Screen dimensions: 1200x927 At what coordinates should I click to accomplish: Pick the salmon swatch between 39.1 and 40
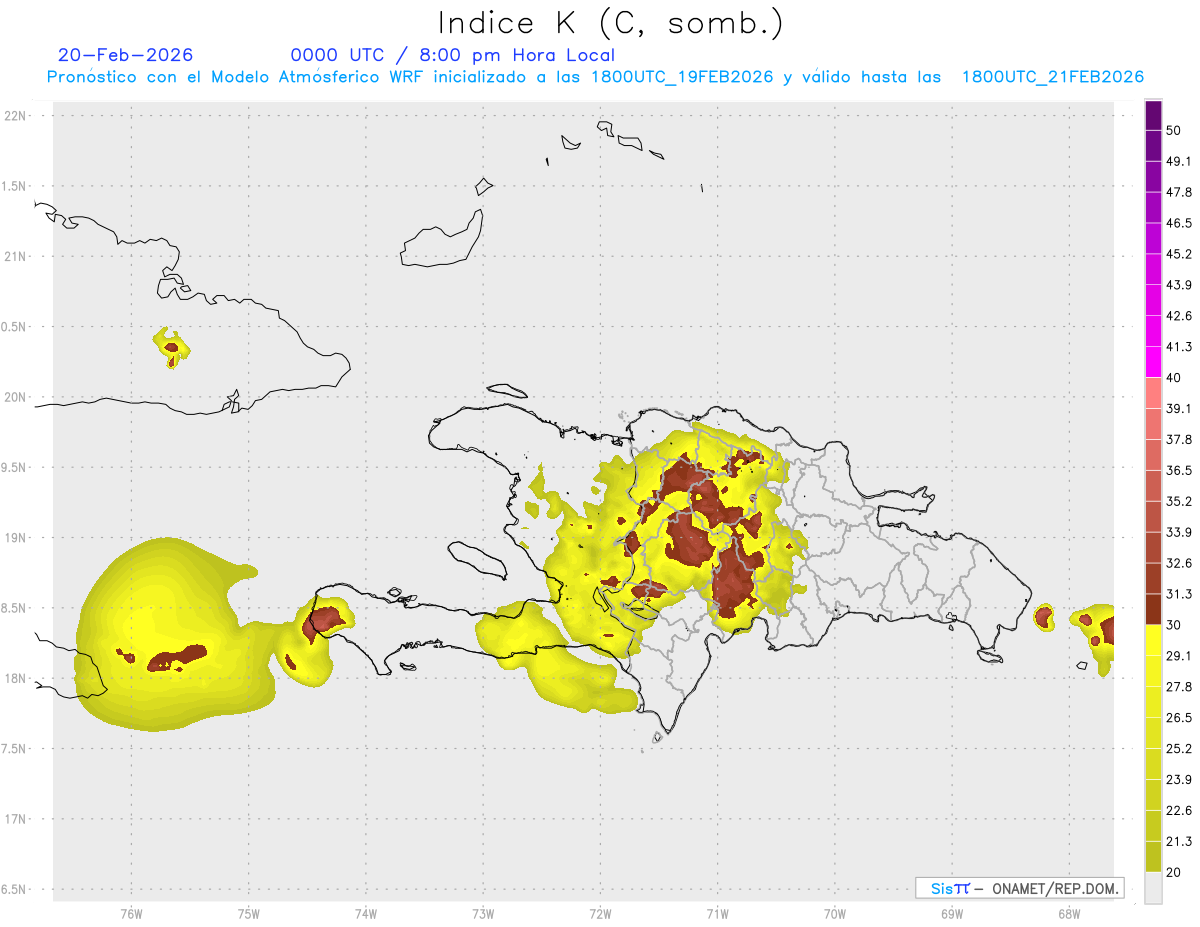1154,393
